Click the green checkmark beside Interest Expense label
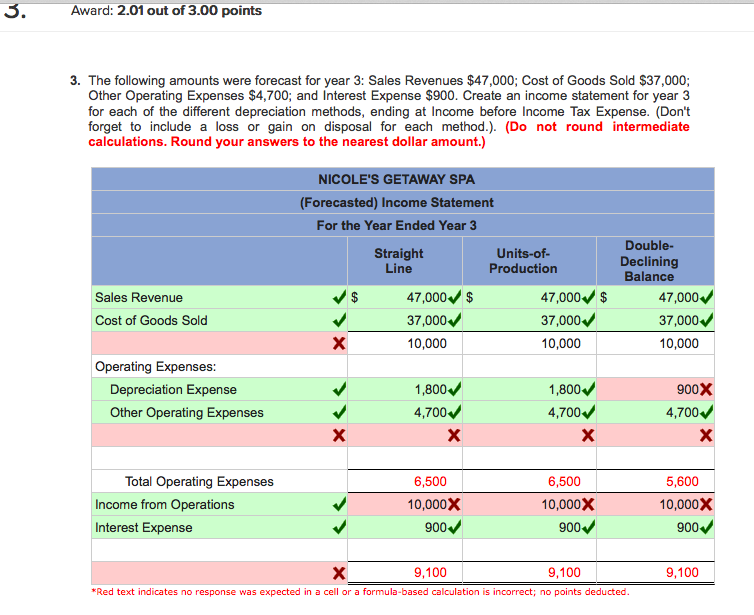 (339, 527)
